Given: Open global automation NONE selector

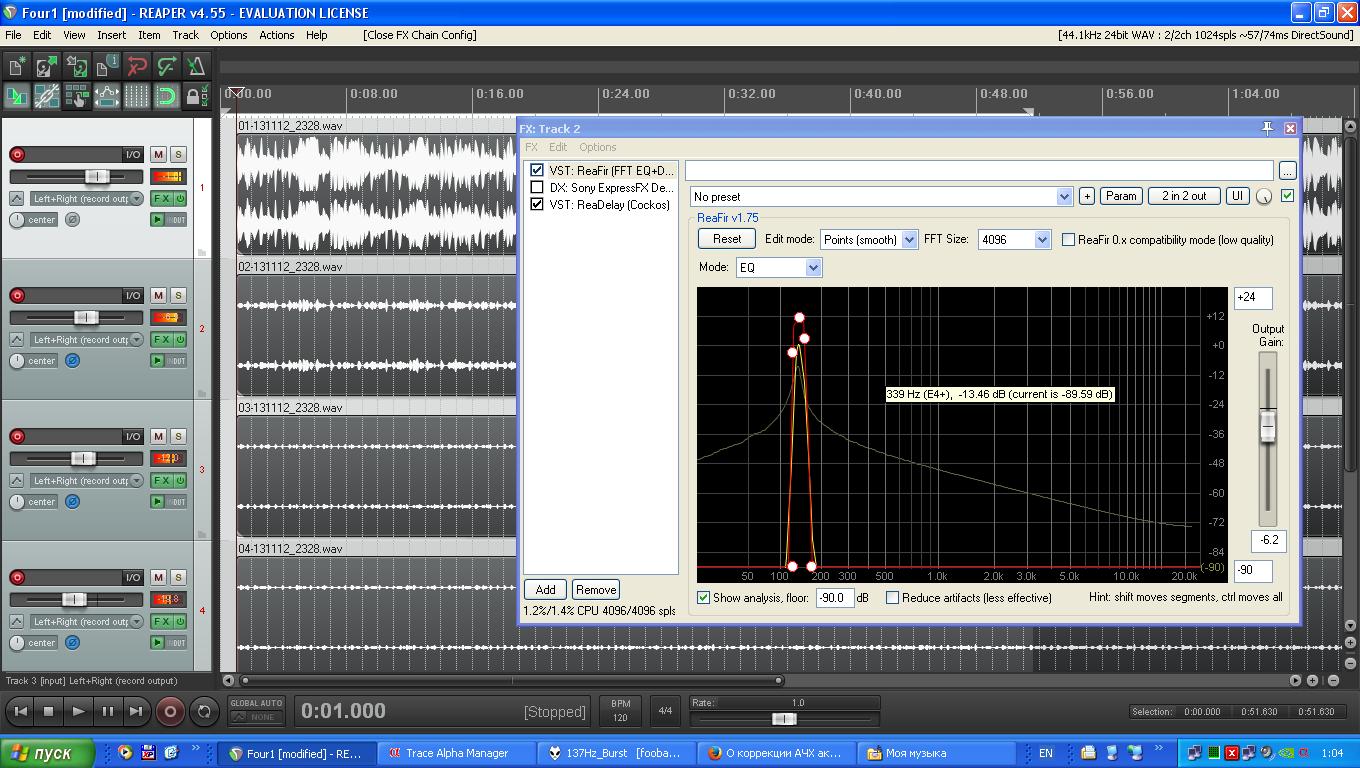Looking at the screenshot, I should [256, 716].
